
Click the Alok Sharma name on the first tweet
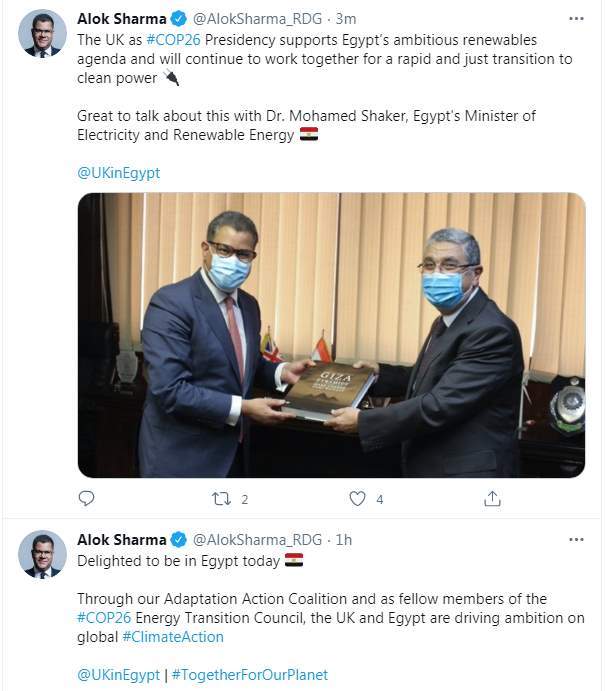tap(122, 19)
